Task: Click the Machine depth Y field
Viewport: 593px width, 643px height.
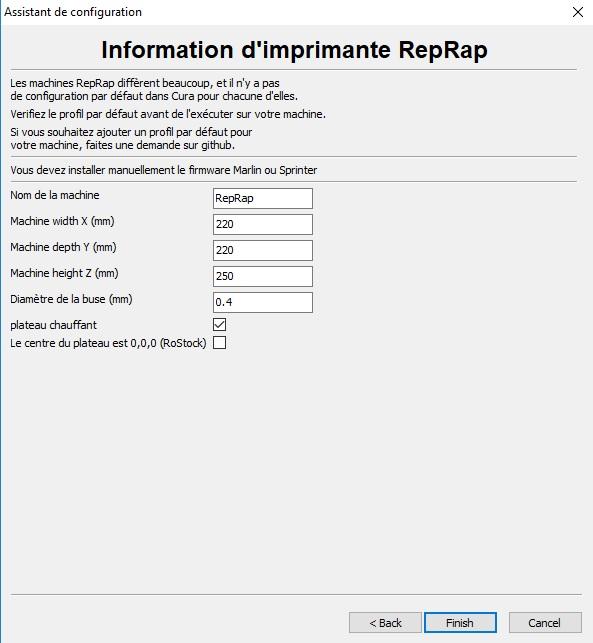Action: click(x=263, y=250)
